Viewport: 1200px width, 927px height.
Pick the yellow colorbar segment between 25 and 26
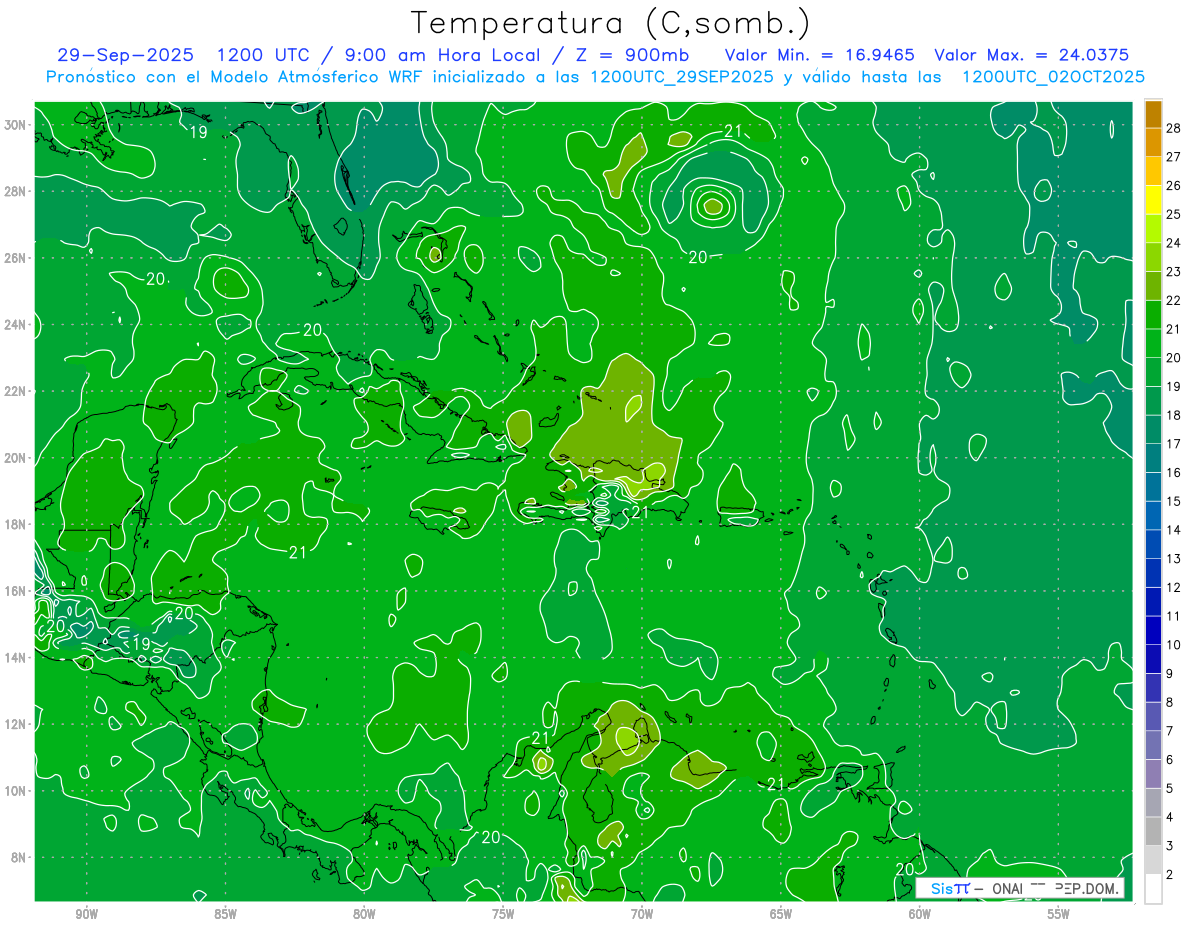[1153, 199]
